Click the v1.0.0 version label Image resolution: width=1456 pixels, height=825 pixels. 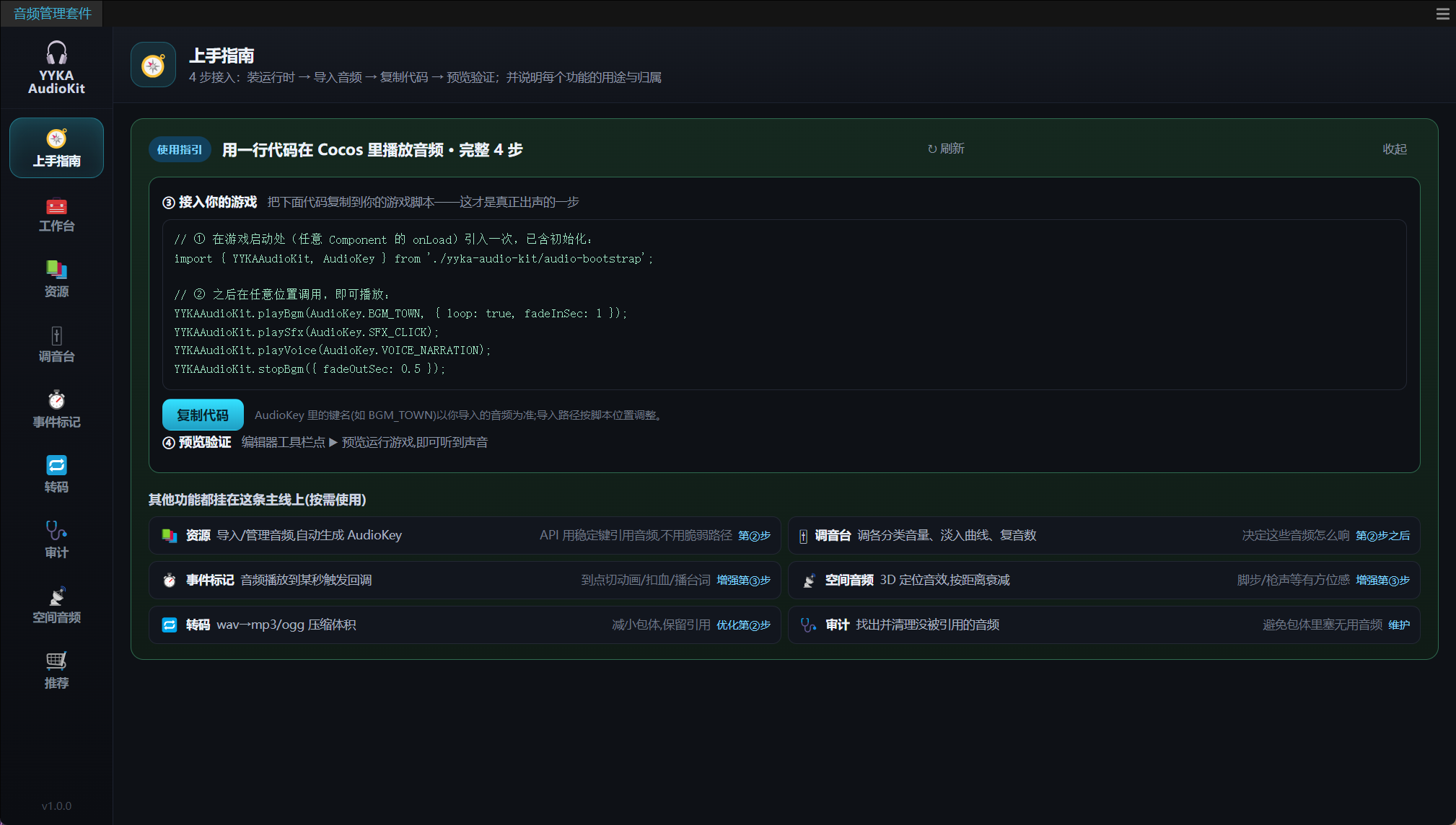click(x=56, y=806)
